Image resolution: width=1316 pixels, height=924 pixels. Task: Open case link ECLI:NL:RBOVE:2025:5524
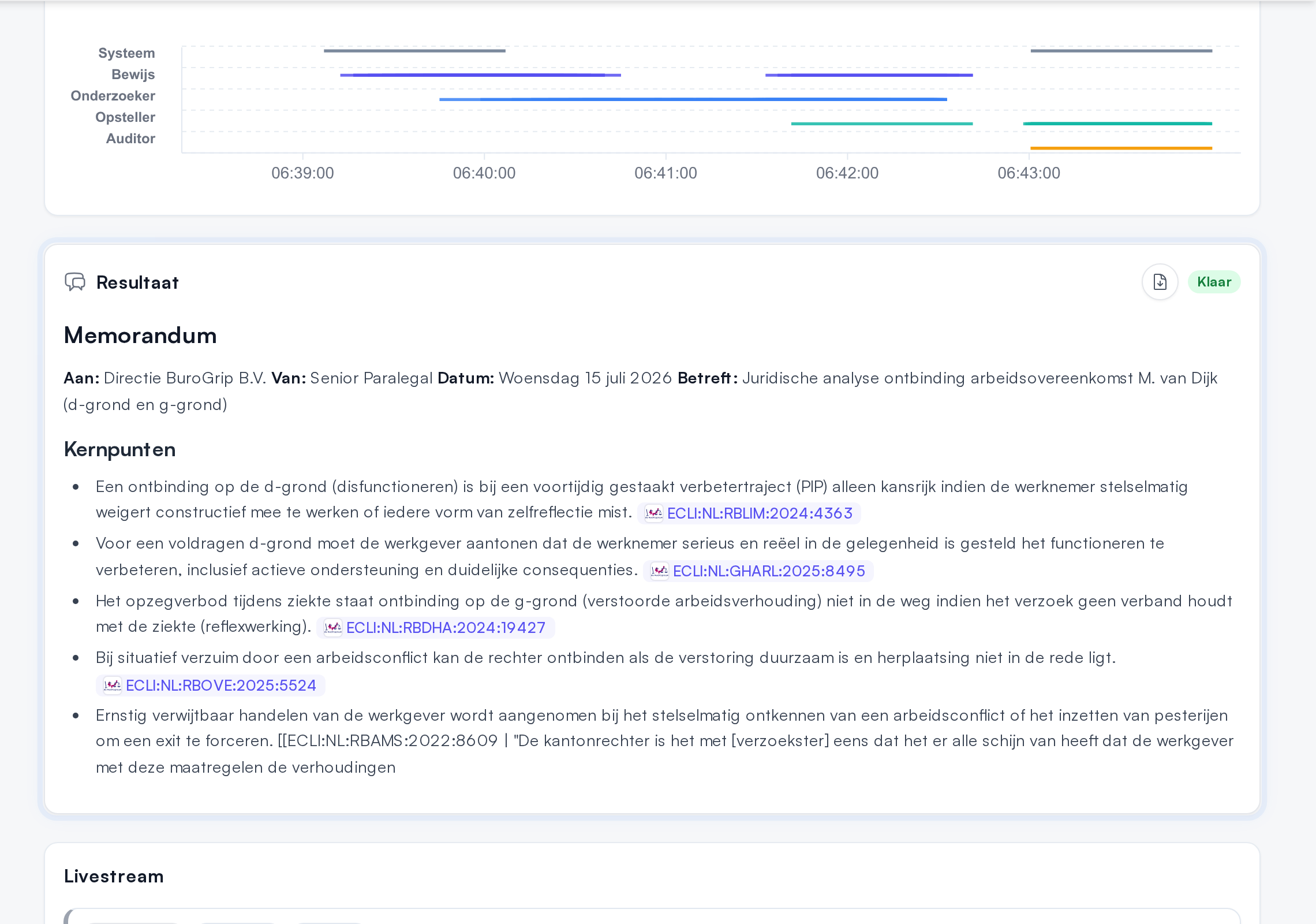click(x=210, y=685)
